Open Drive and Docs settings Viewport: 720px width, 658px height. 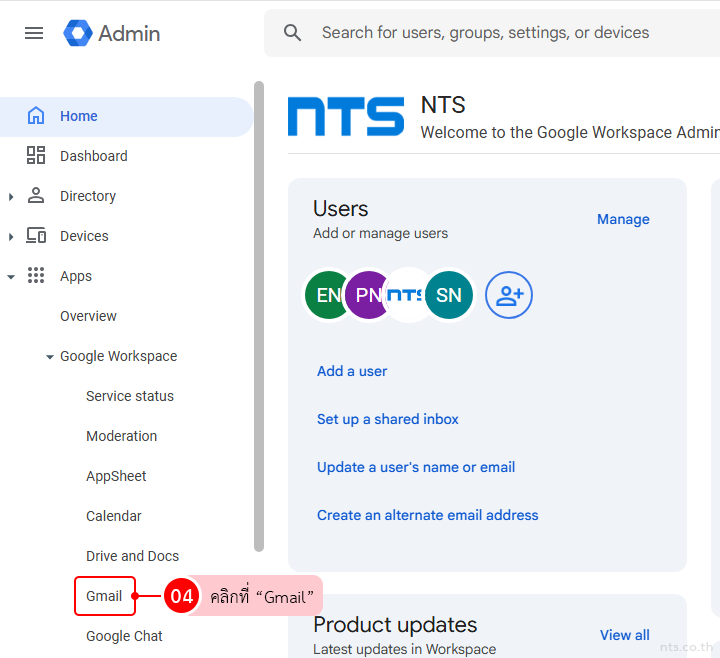[132, 556]
